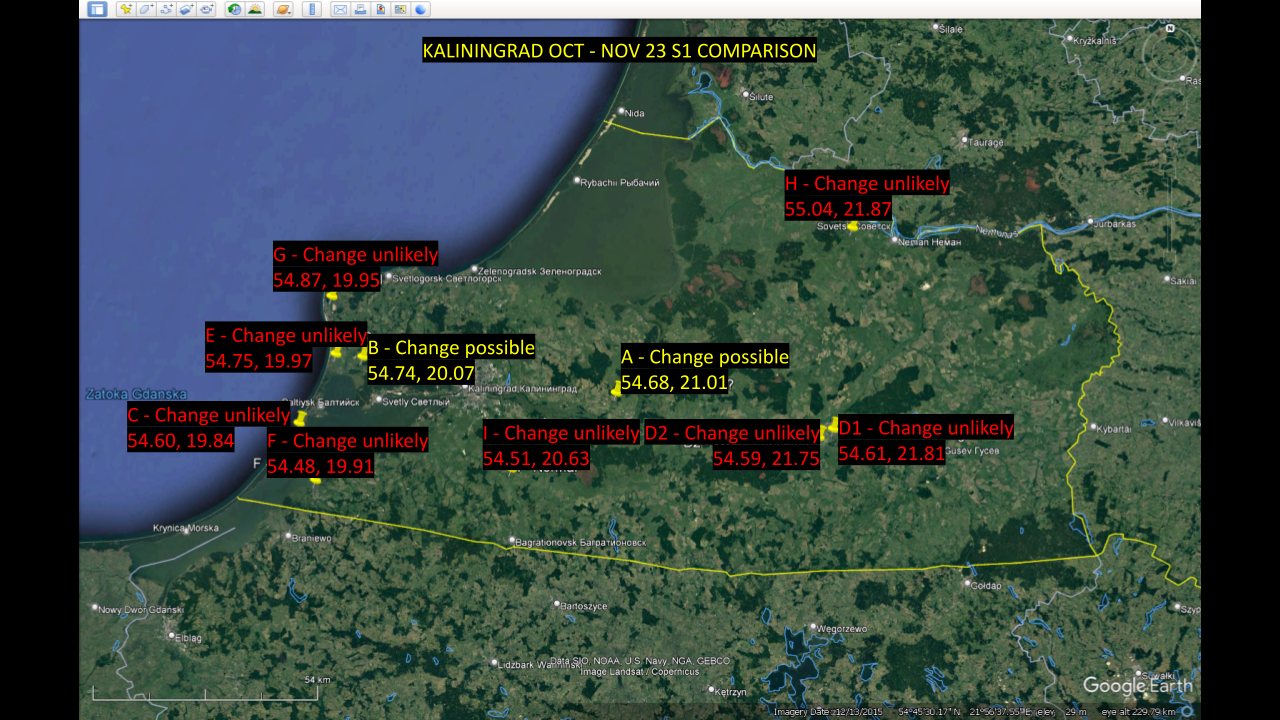Click View in Google Maps icon
This screenshot has width=1280, height=720.
400,9
